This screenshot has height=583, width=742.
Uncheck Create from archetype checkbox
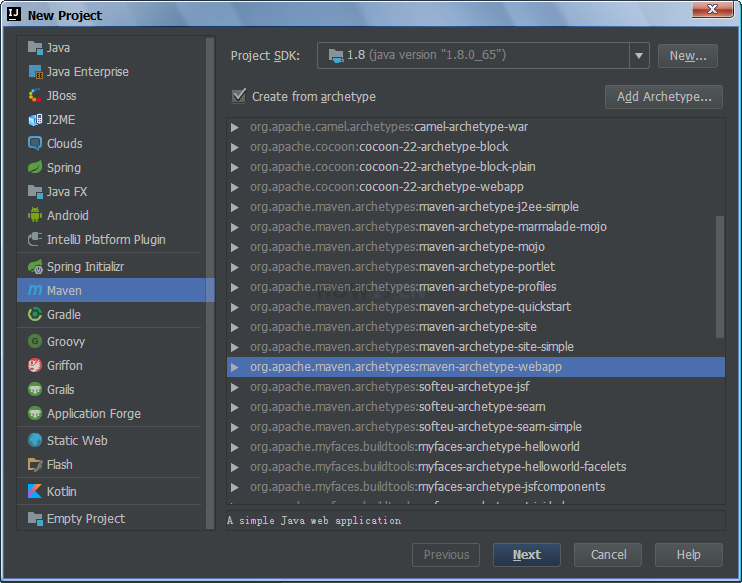click(238, 96)
